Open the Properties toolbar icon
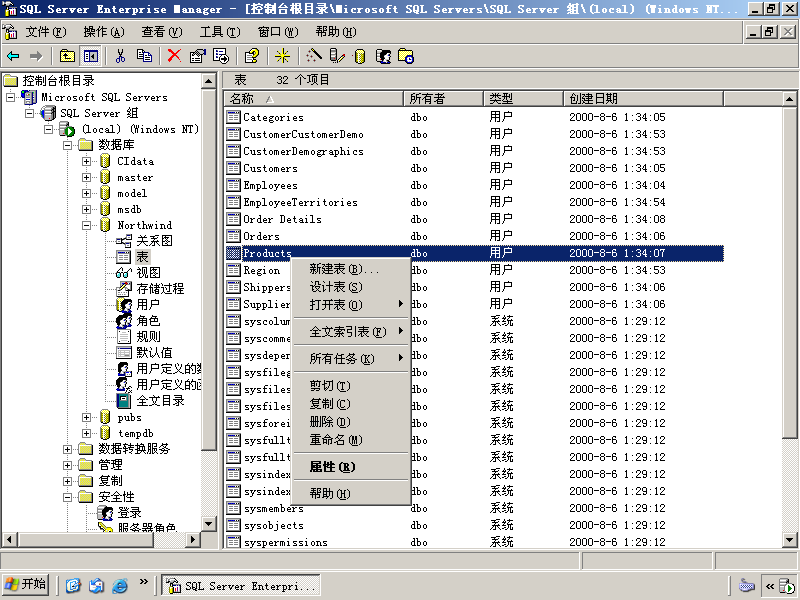The image size is (800, 600). [x=197, y=56]
